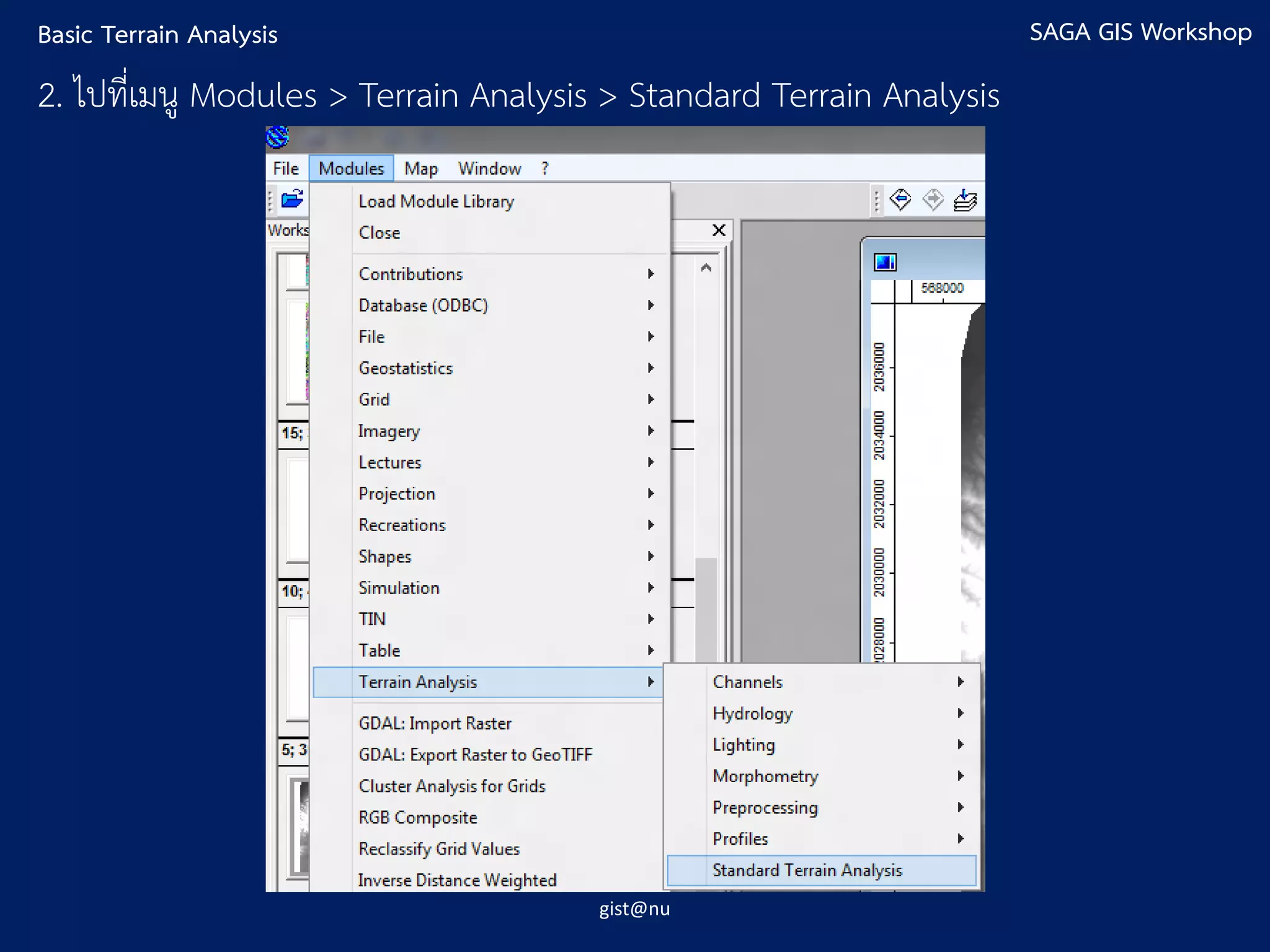Select Standard Terrain Analysis
Viewport: 1270px width, 952px height.
click(822, 871)
